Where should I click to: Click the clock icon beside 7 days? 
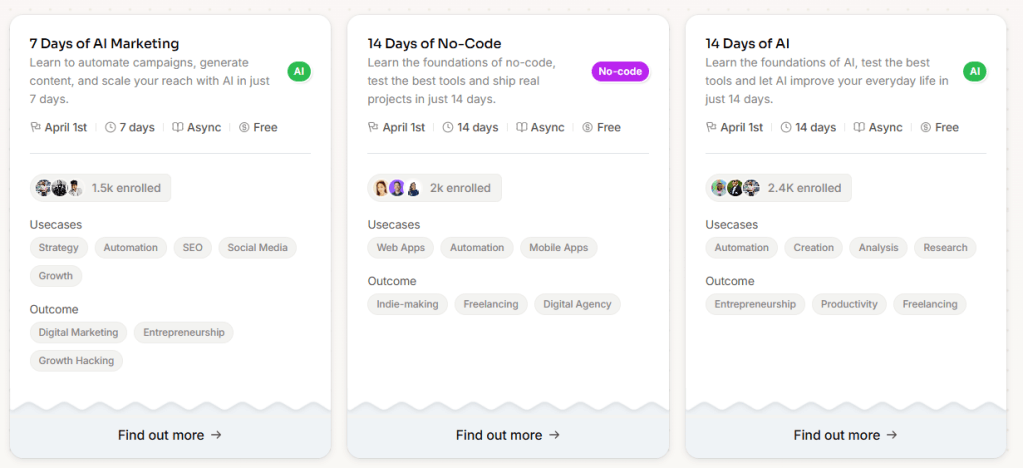point(110,128)
